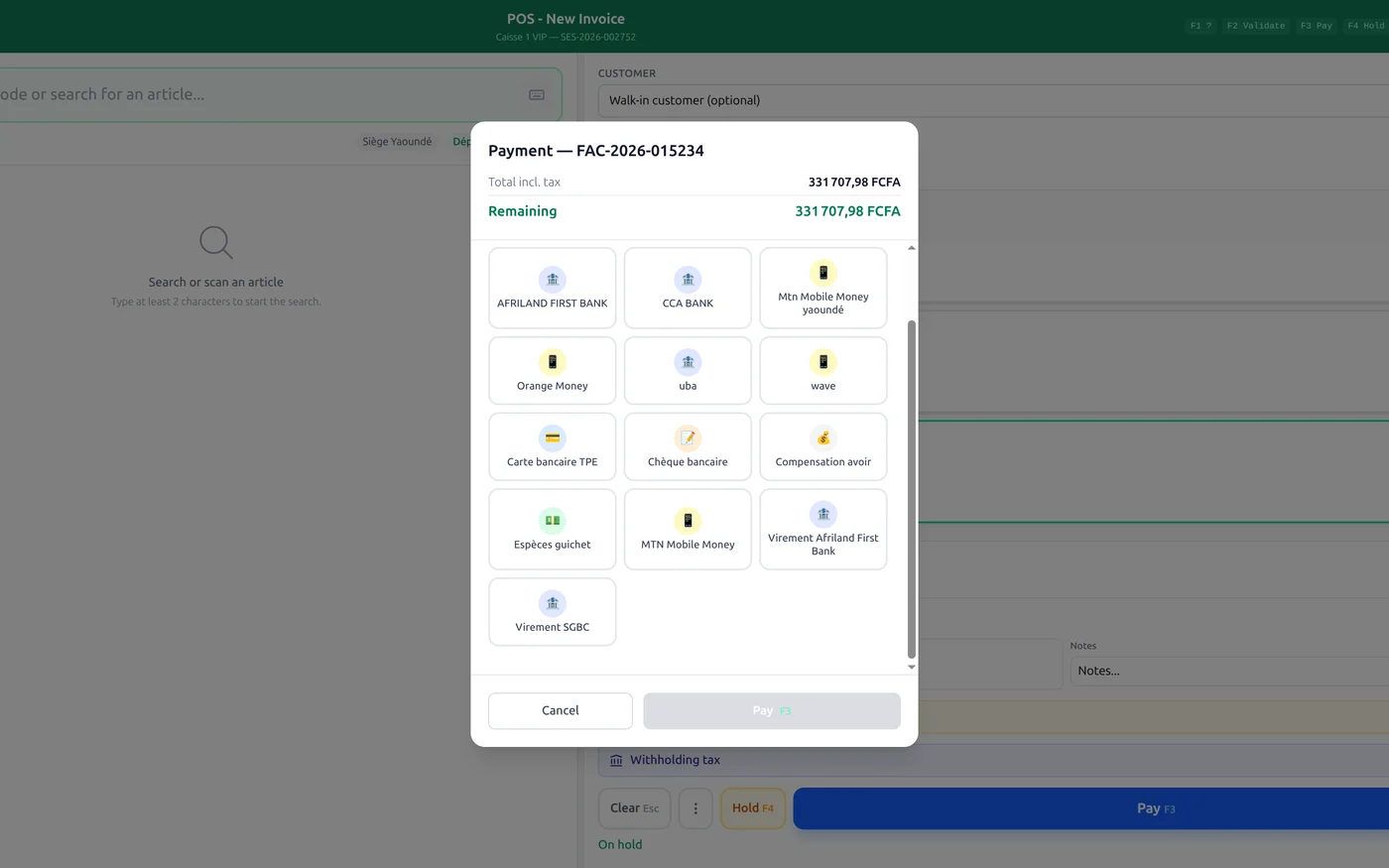Choose CCA BANK payment option
1389x868 pixels.
pyautogui.click(x=688, y=288)
